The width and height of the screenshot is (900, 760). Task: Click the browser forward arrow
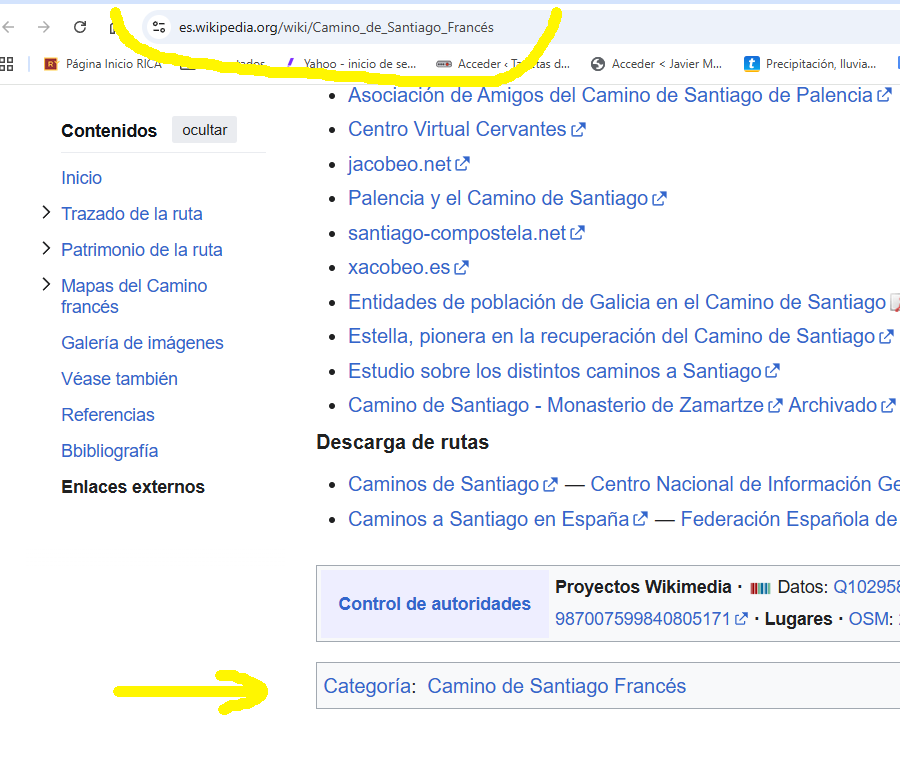[x=44, y=27]
